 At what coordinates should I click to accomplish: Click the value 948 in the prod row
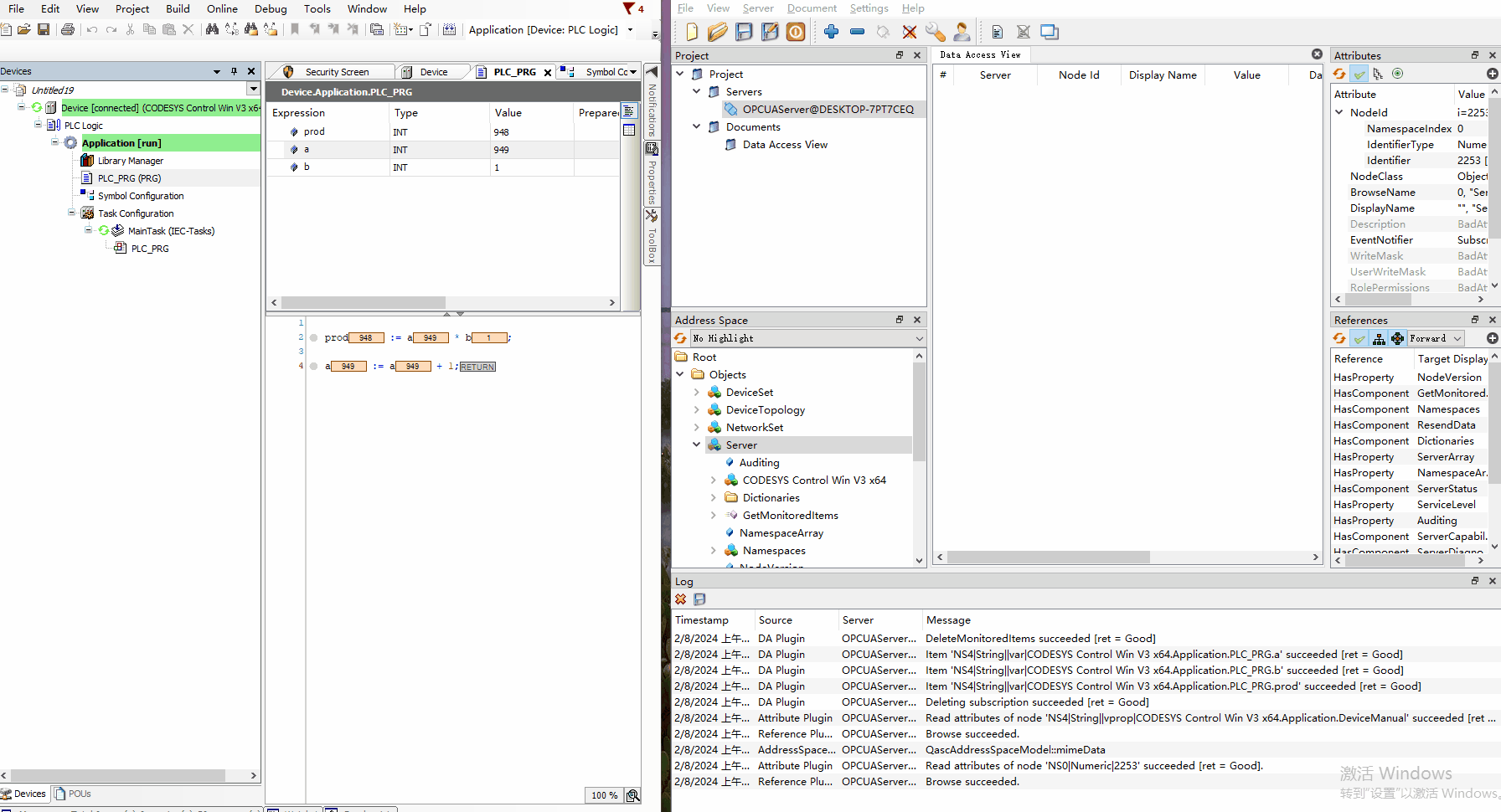coord(502,132)
